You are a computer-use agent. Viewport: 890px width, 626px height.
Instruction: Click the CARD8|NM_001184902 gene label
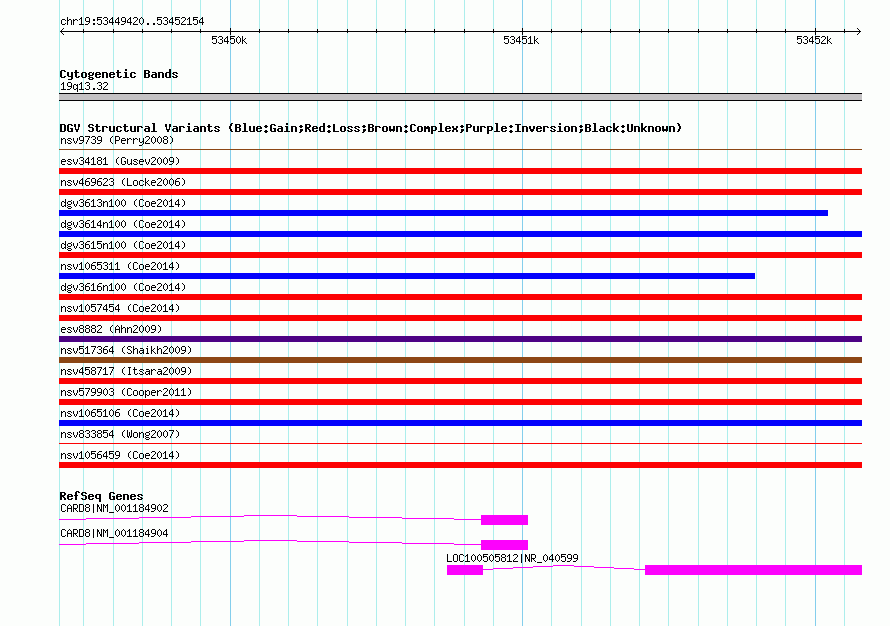pyautogui.click(x=114, y=508)
